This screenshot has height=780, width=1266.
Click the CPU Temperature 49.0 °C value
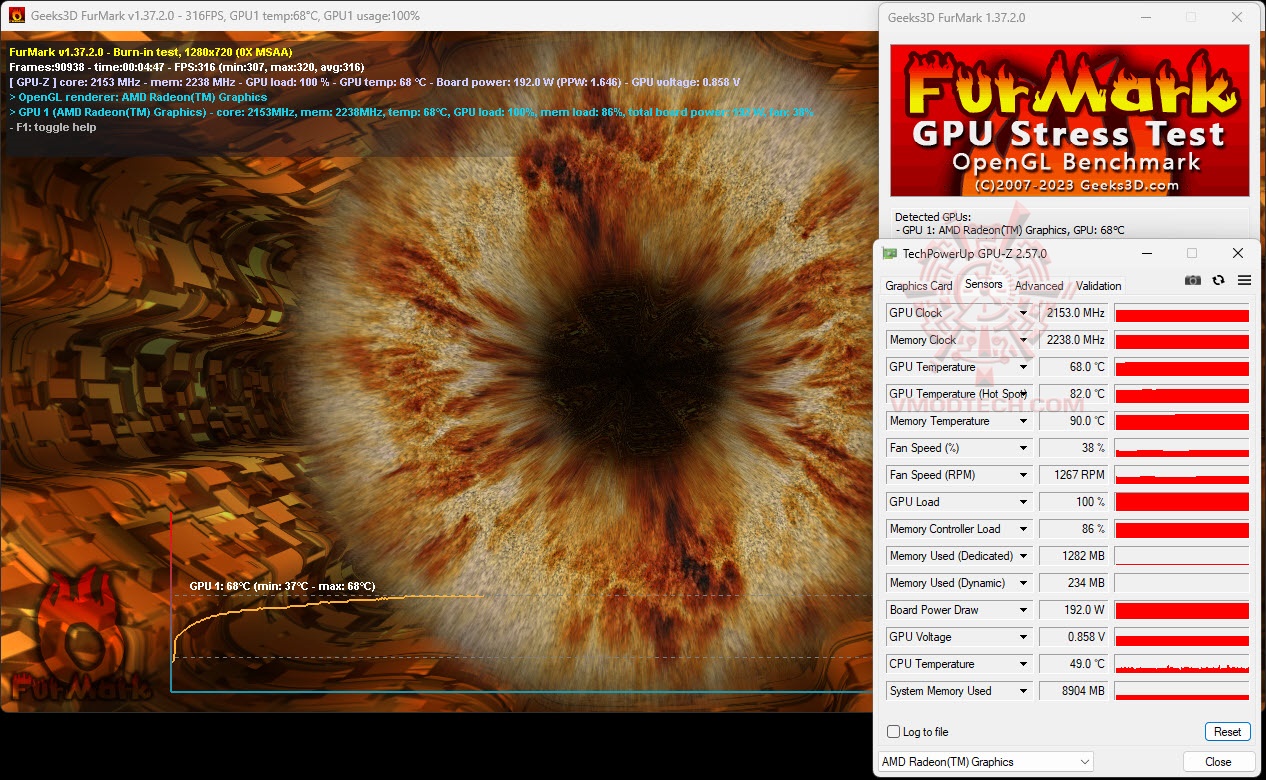[x=1073, y=664]
